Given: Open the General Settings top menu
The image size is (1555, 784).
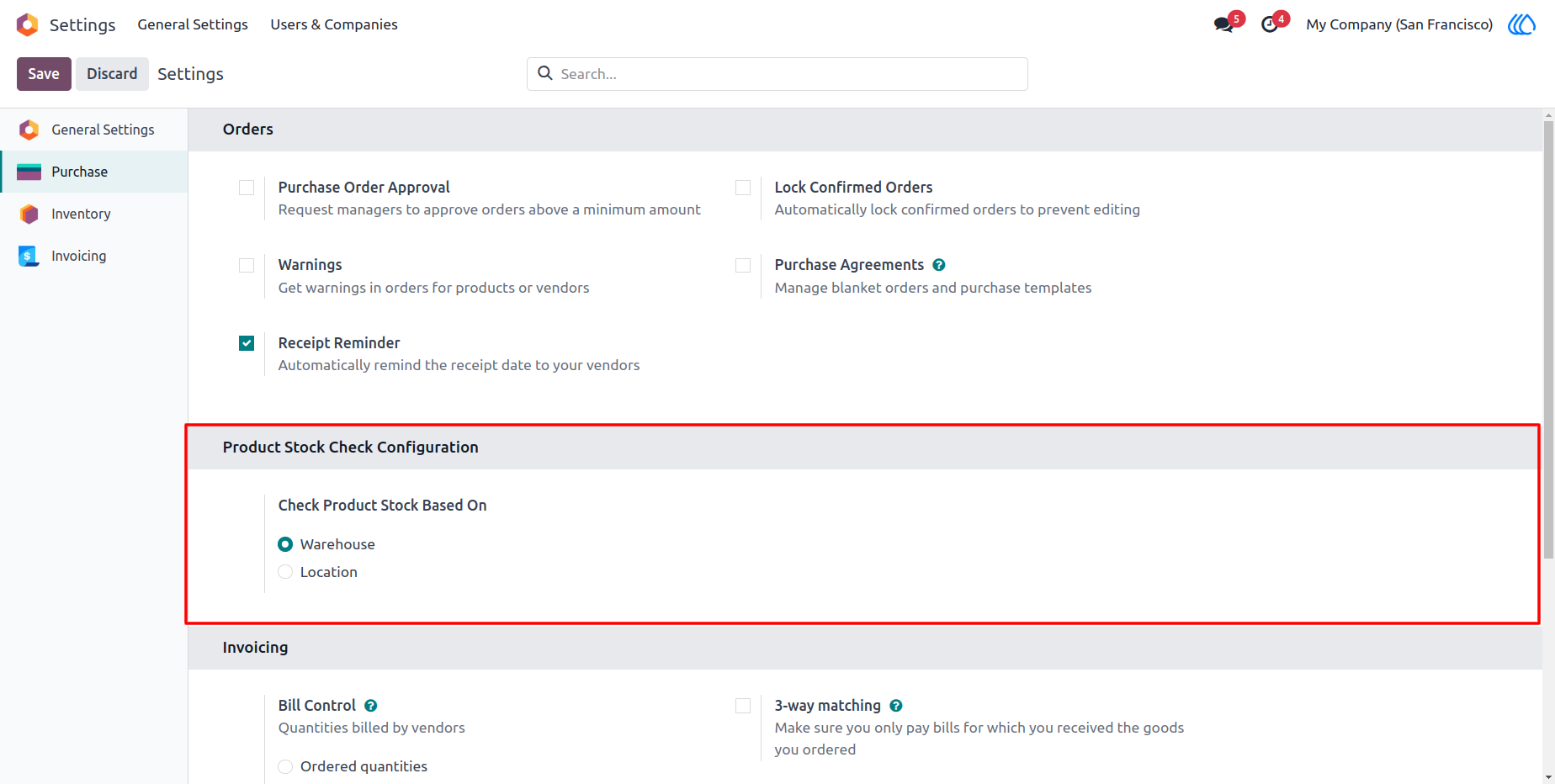Looking at the screenshot, I should (x=193, y=24).
